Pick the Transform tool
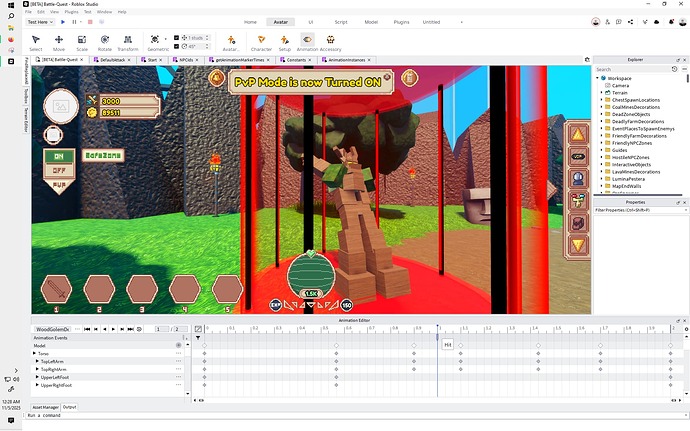Viewport: 690px width, 431px height. coord(128,43)
